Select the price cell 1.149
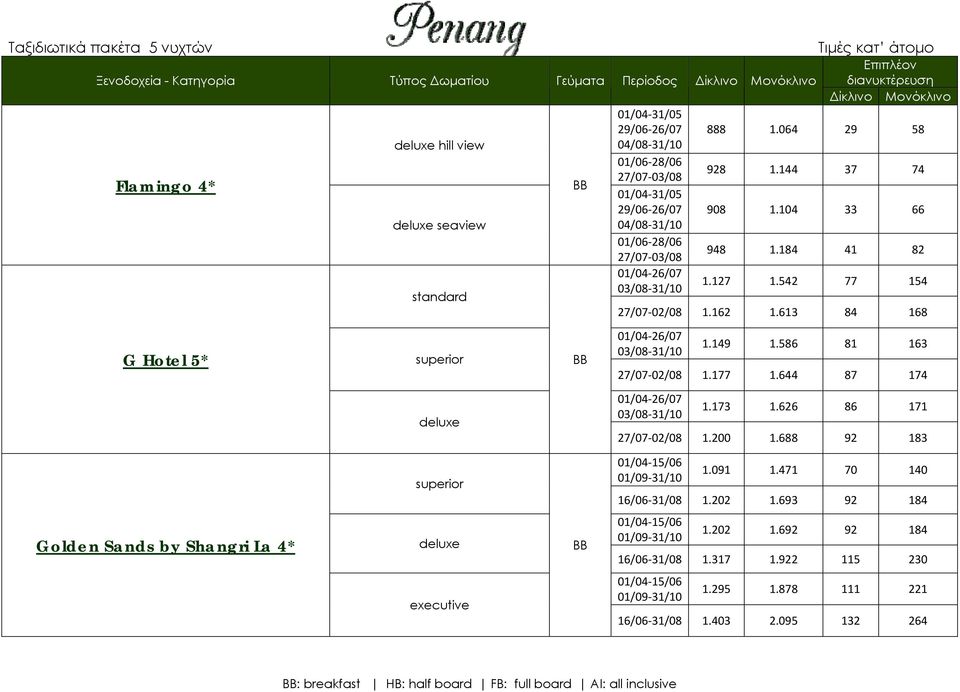This screenshot has width=960, height=692. (x=716, y=344)
